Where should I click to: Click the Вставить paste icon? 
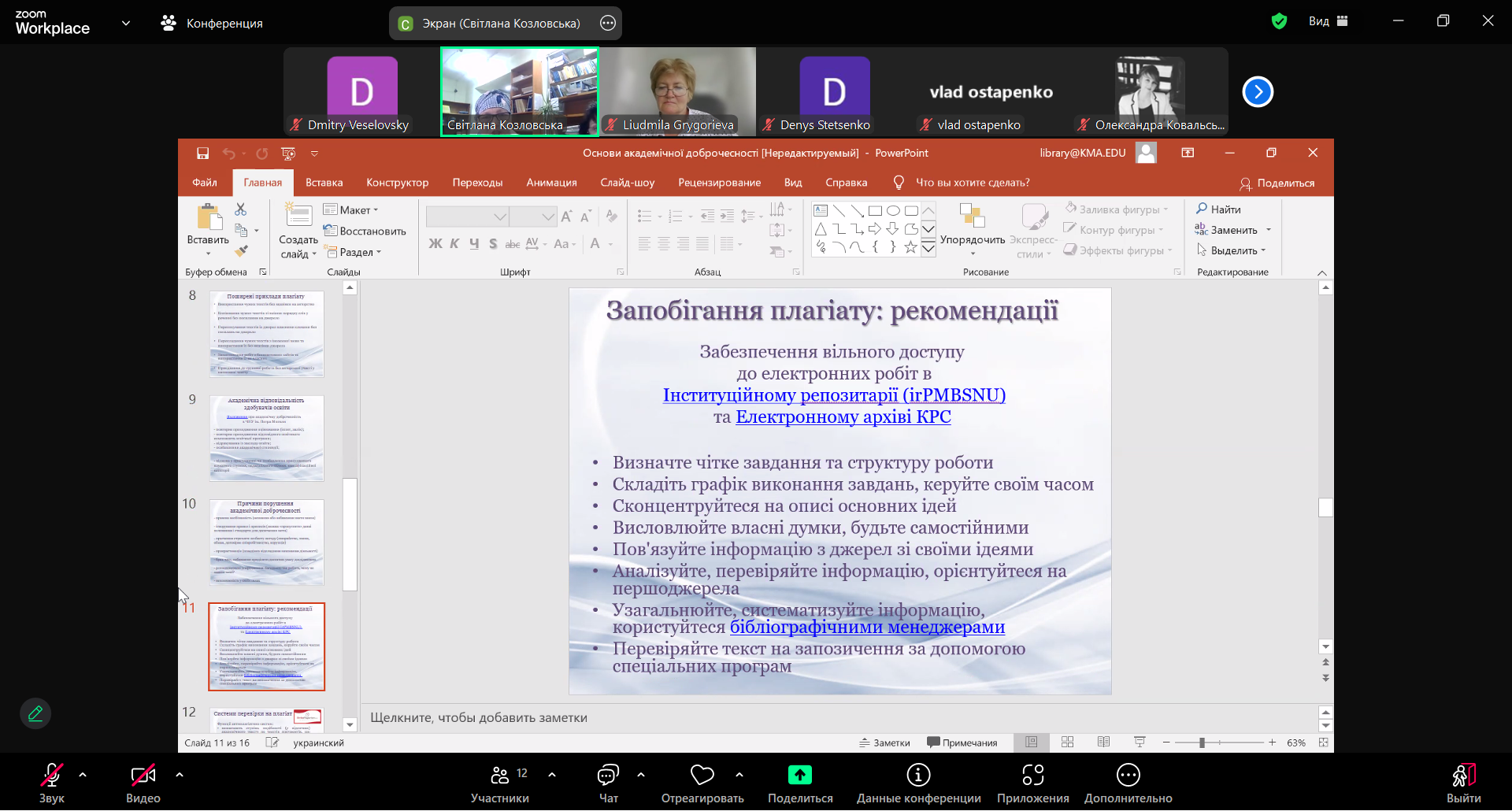[209, 217]
